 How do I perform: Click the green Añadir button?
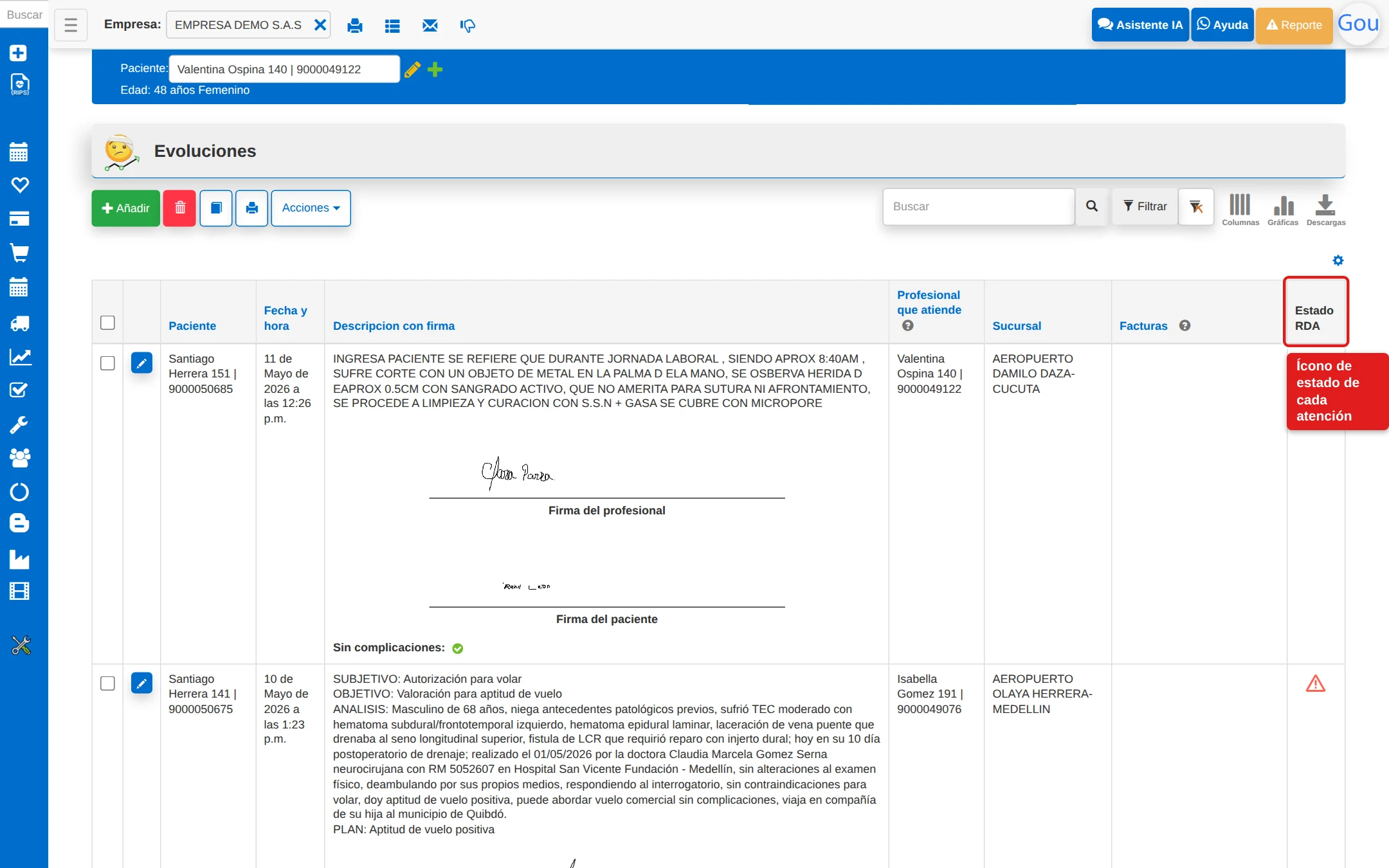[125, 208]
